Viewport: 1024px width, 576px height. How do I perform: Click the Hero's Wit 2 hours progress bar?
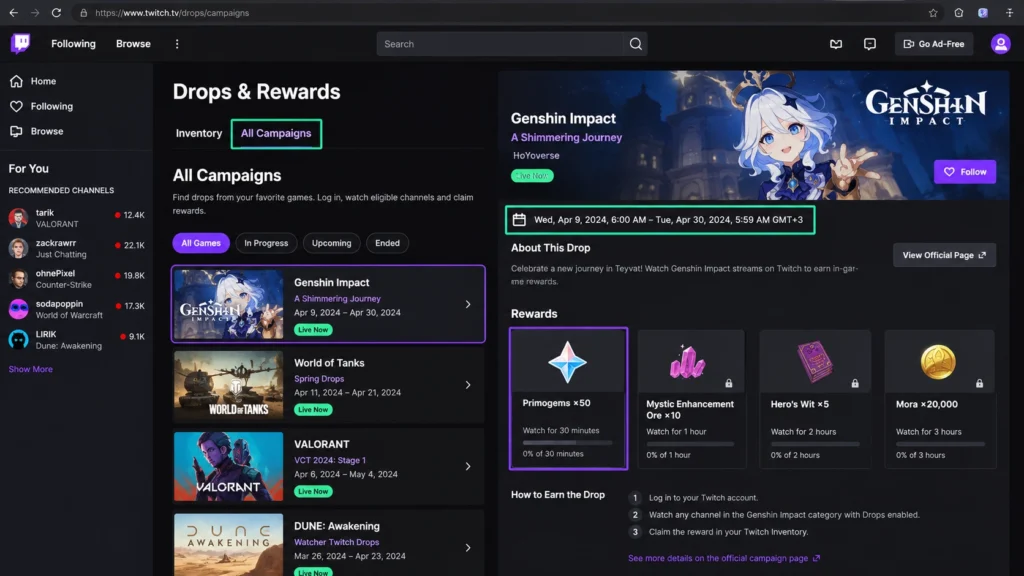[x=815, y=444]
